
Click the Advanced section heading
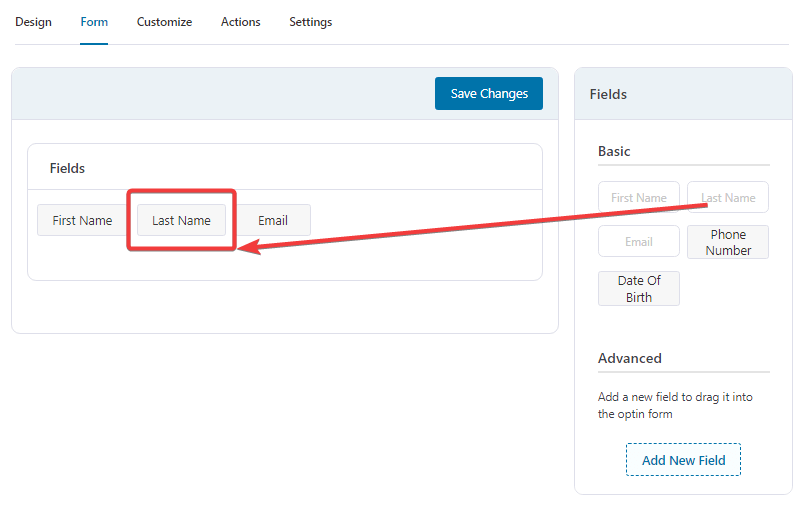coord(629,358)
